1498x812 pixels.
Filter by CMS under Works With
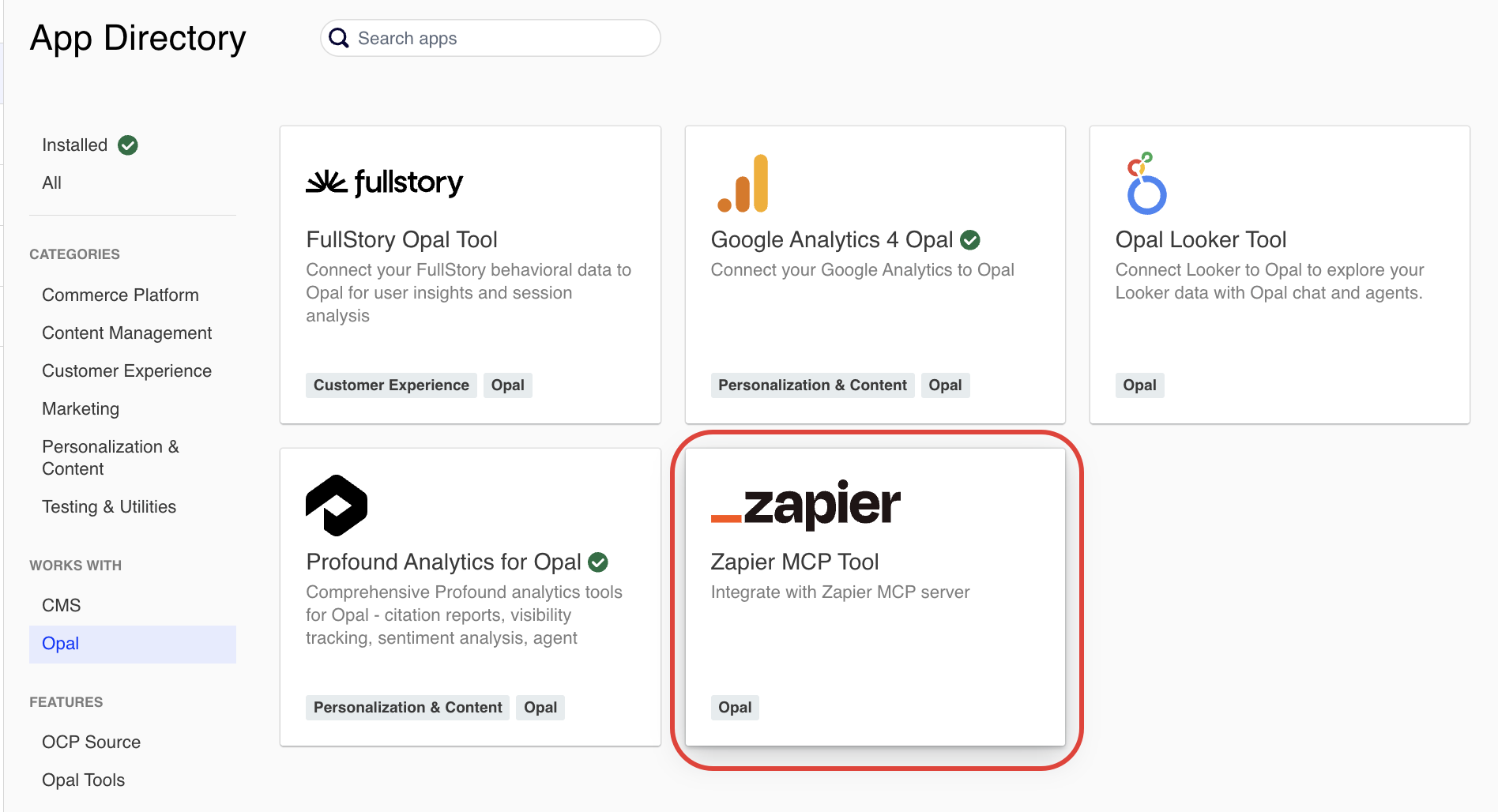coord(61,605)
